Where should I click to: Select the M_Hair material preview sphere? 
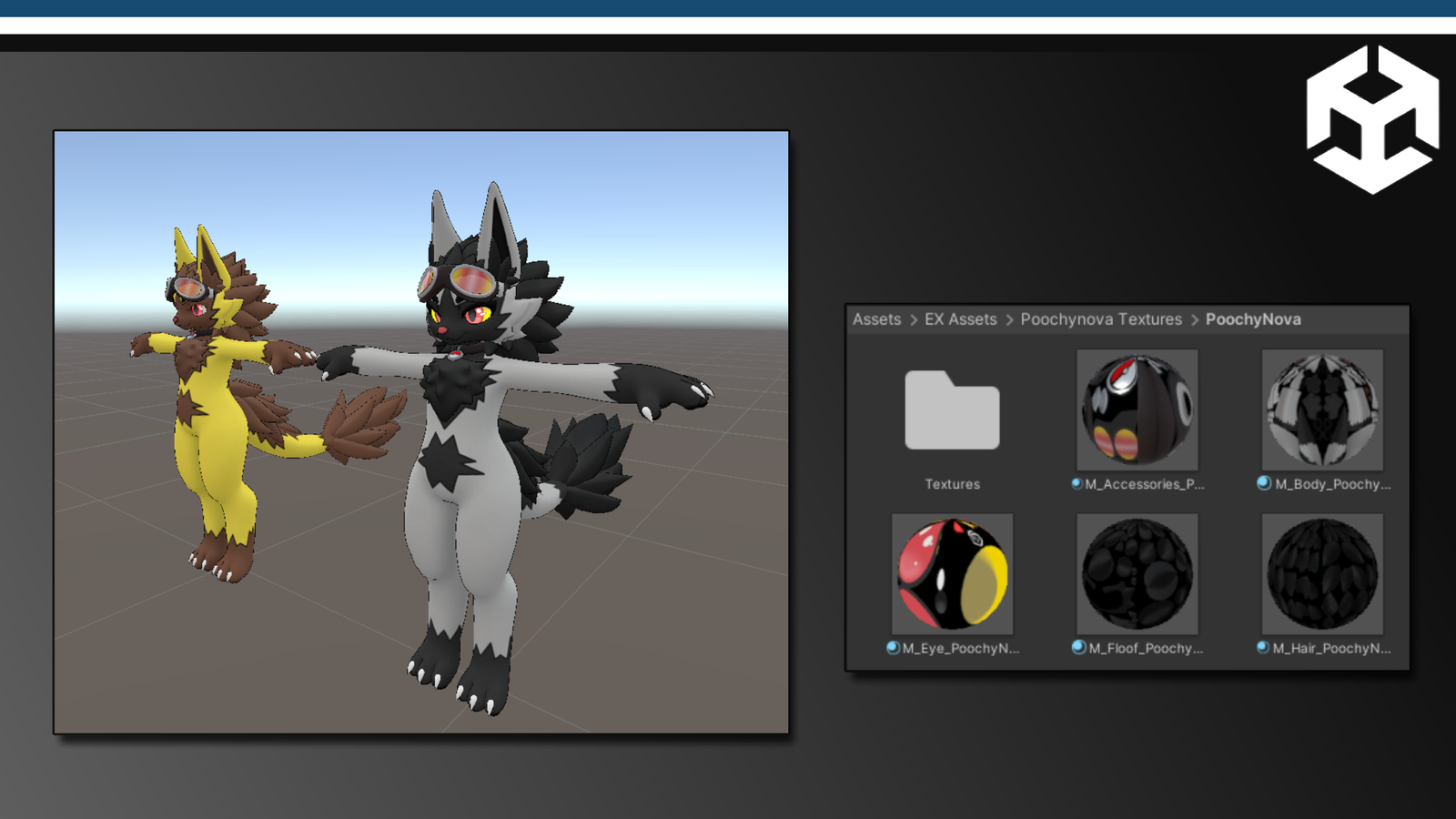click(1321, 573)
